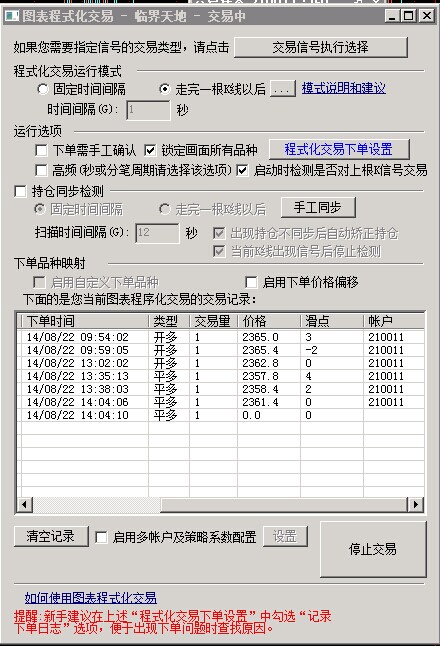440x646 pixels.
Task: Select record 14/08/22 14:04:06
Action: pyautogui.click(x=222, y=402)
